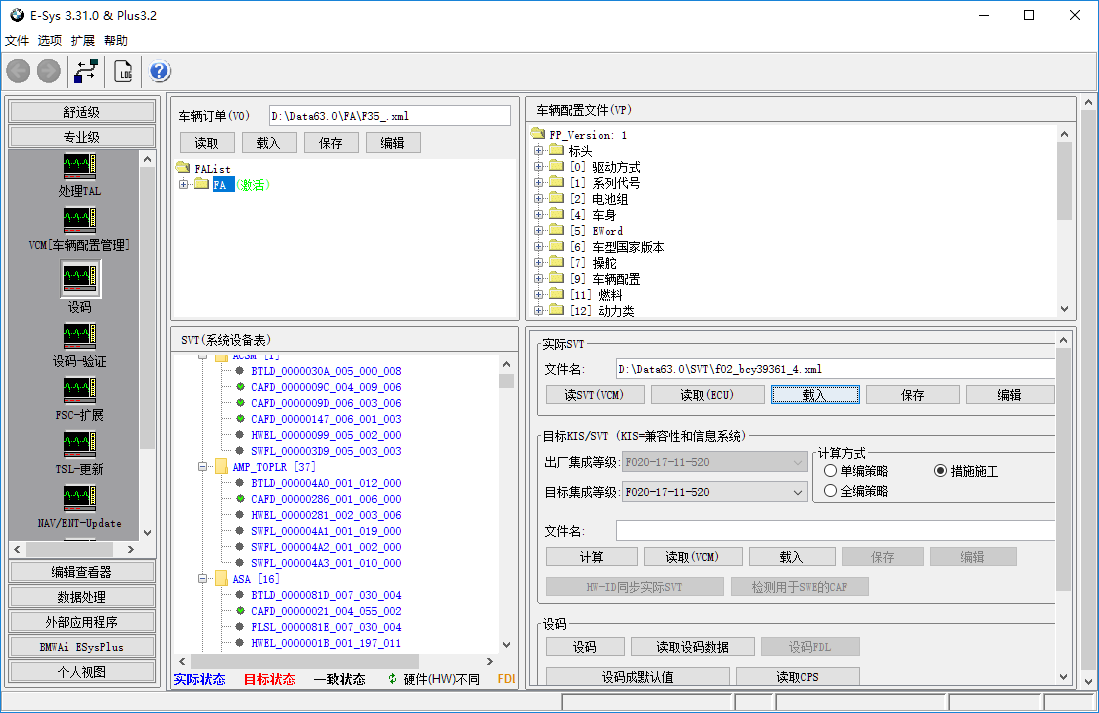The height and width of the screenshot is (713, 1099).
Task: Expand the [6] 车型国家版本 node
Action: tap(538, 247)
